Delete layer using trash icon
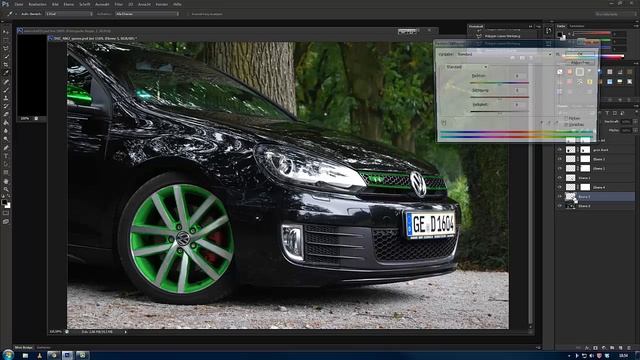This screenshot has height=360, width=640. [x=629, y=347]
